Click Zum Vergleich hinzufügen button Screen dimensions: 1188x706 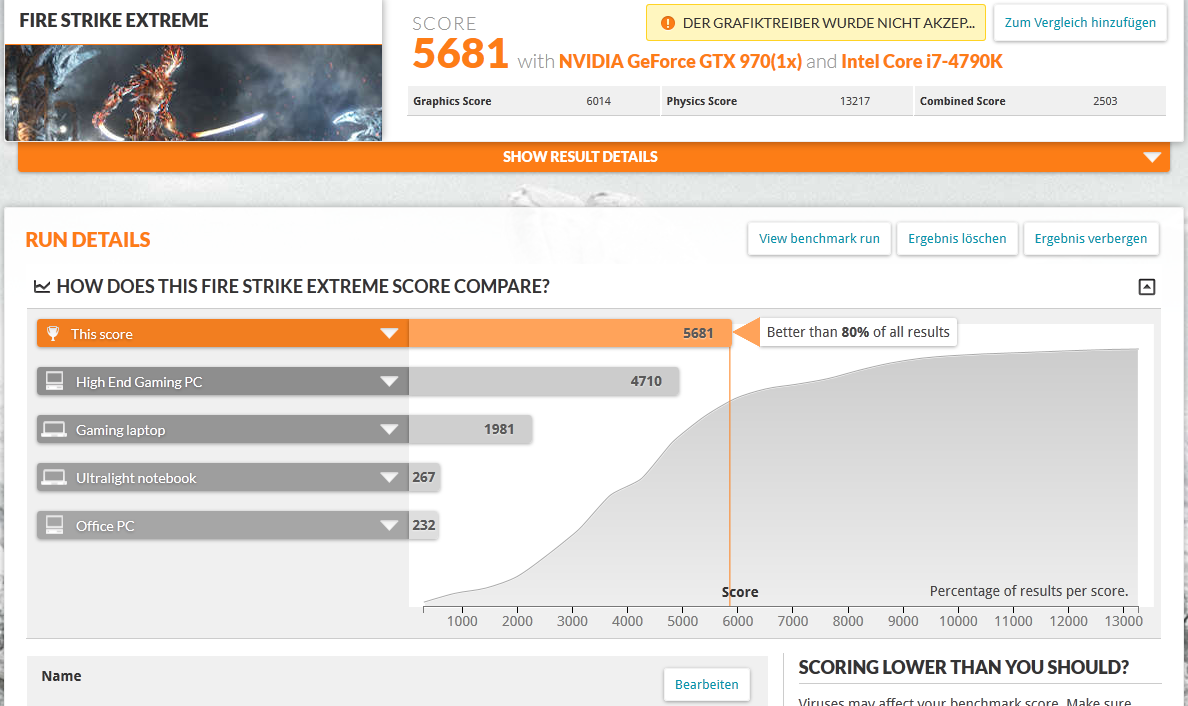click(x=1080, y=23)
